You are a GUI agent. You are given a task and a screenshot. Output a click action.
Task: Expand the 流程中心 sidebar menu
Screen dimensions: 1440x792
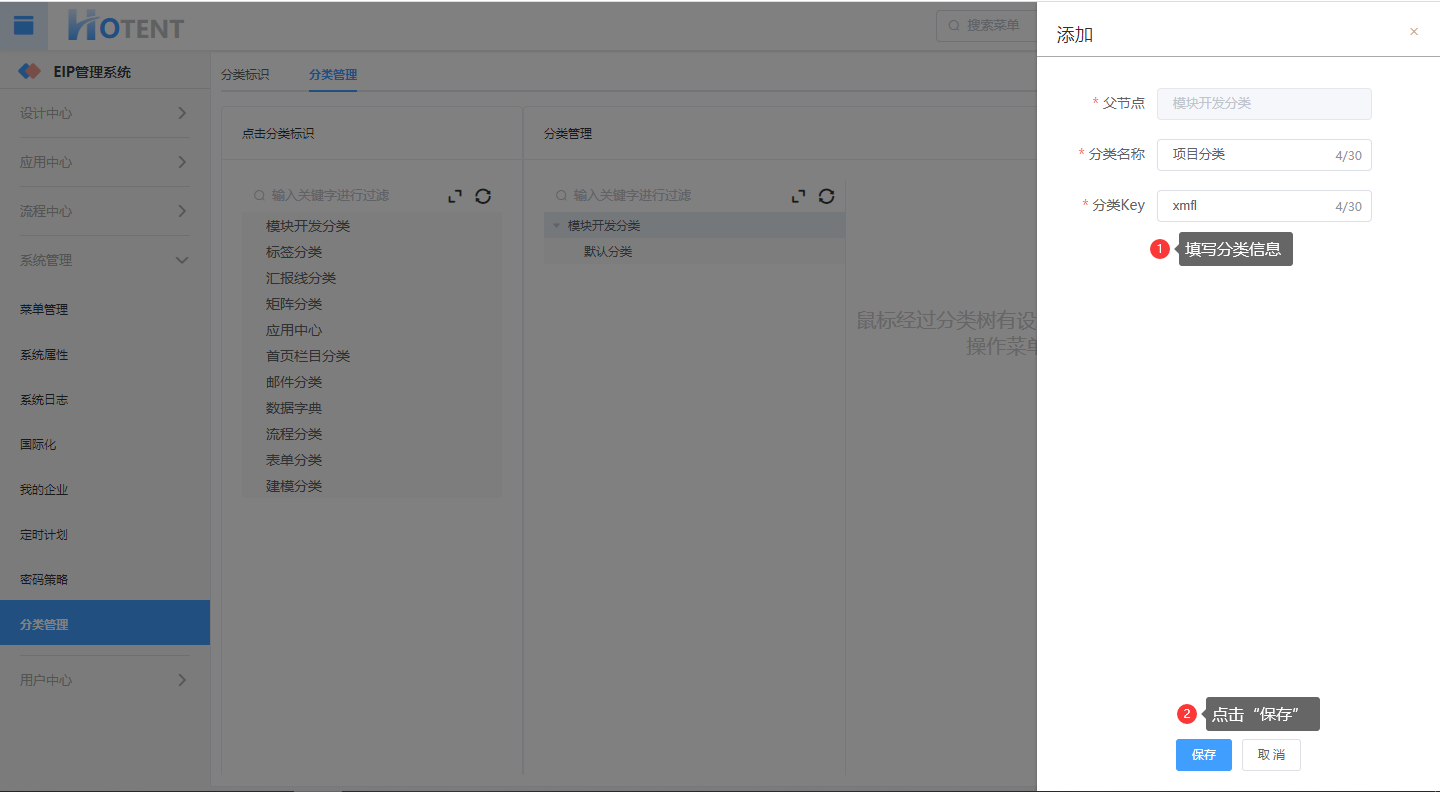coord(105,211)
